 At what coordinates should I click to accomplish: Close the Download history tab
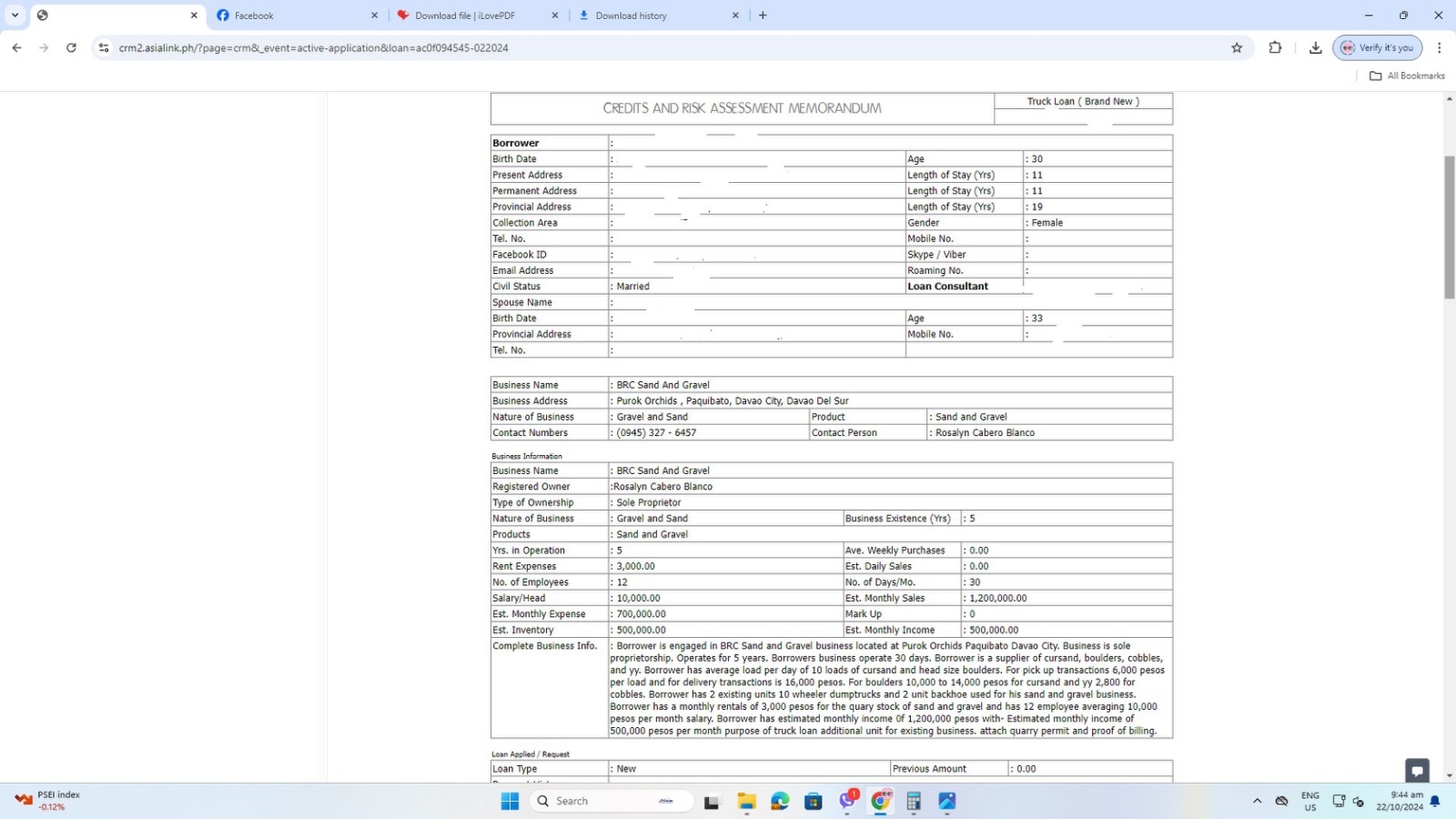coord(735,15)
